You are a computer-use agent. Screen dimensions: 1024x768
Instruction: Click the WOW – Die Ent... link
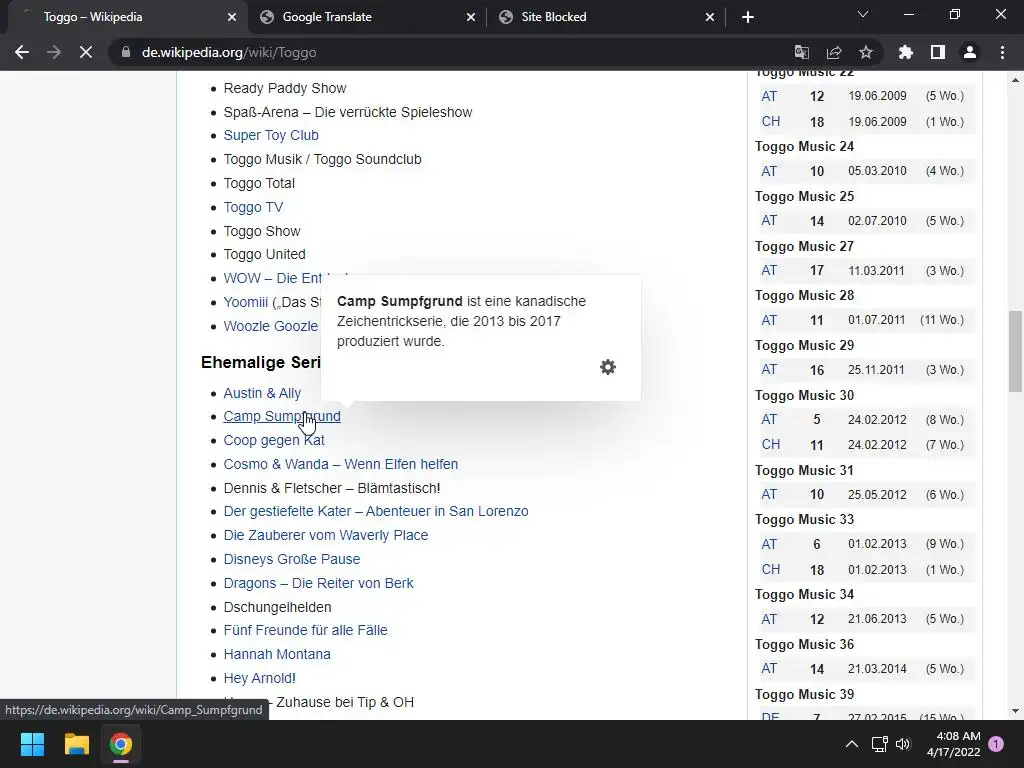[x=272, y=278]
